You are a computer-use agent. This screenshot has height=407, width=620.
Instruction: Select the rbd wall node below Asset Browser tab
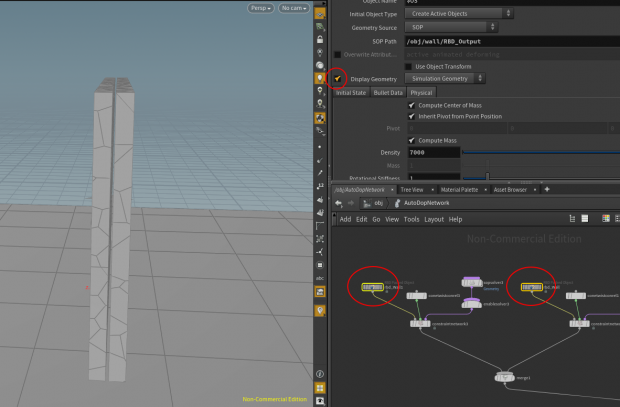[x=531, y=287]
